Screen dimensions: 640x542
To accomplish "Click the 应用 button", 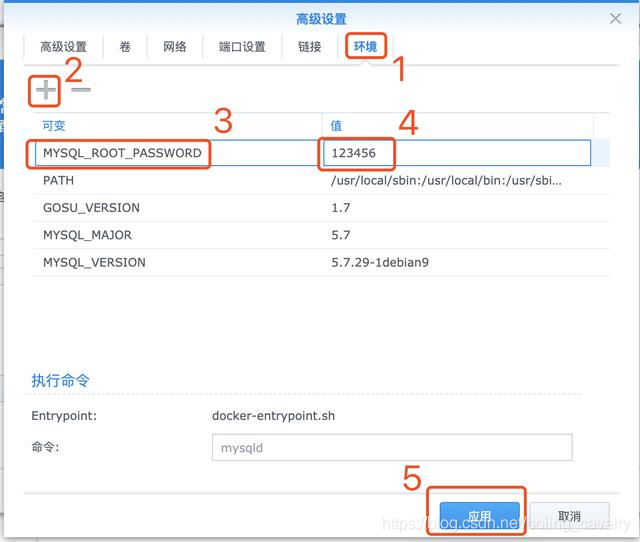I will tap(479, 516).
